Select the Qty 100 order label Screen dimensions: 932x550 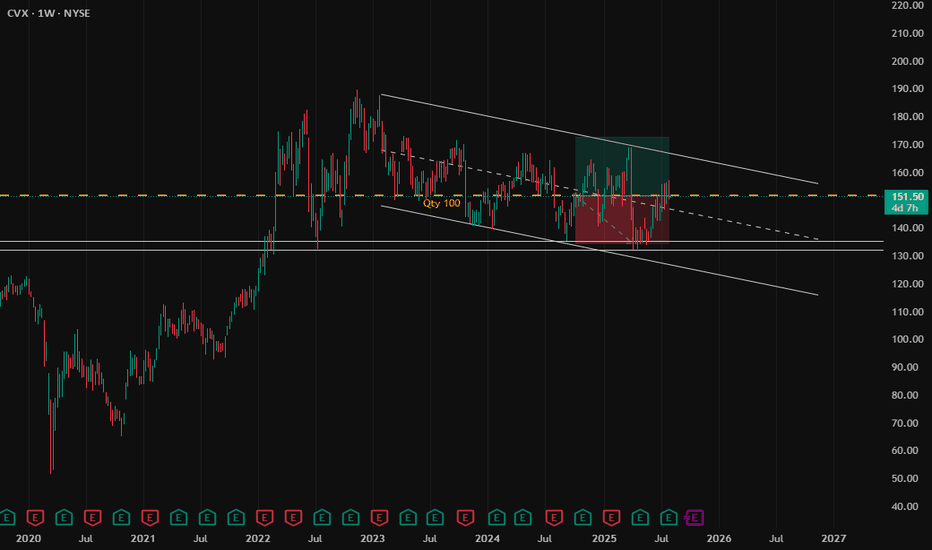pyautogui.click(x=442, y=203)
